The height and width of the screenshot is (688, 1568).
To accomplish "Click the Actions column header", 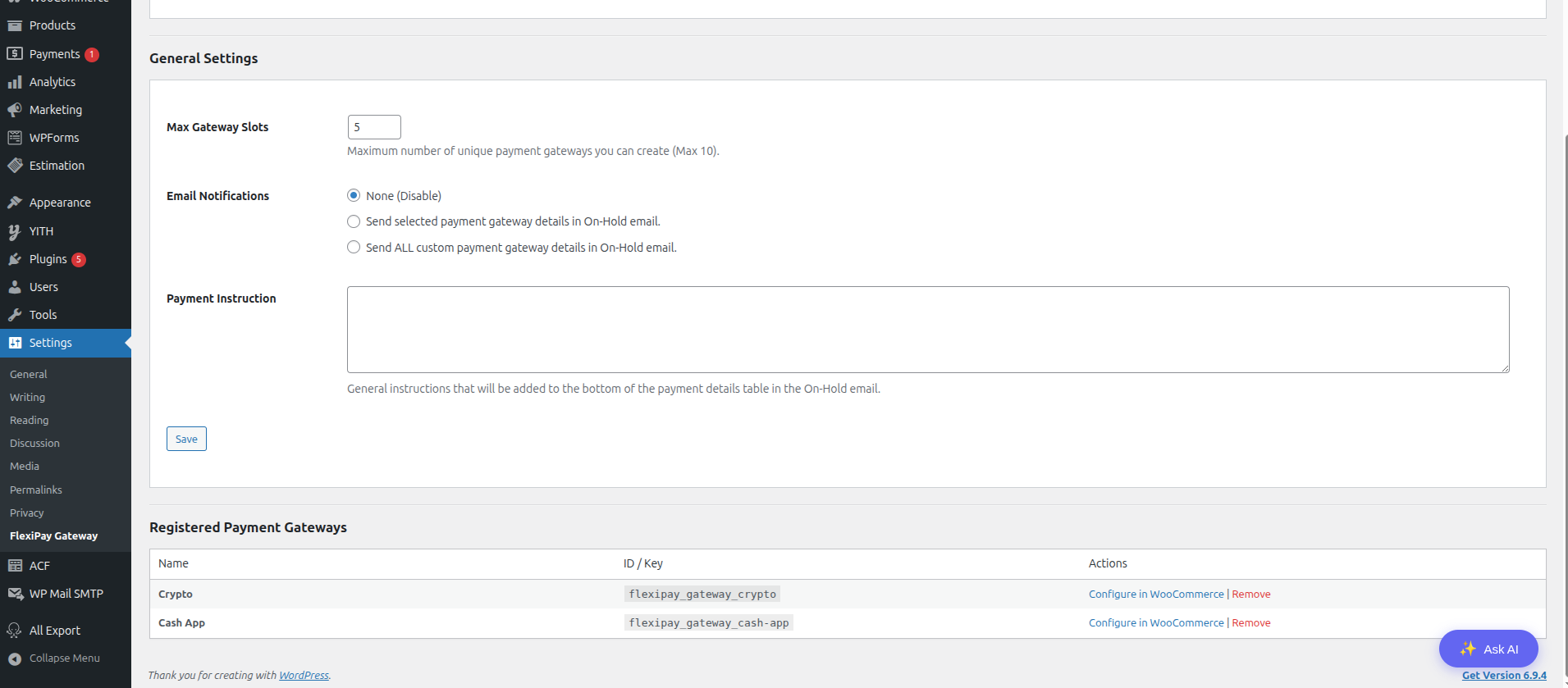I will point(1108,563).
